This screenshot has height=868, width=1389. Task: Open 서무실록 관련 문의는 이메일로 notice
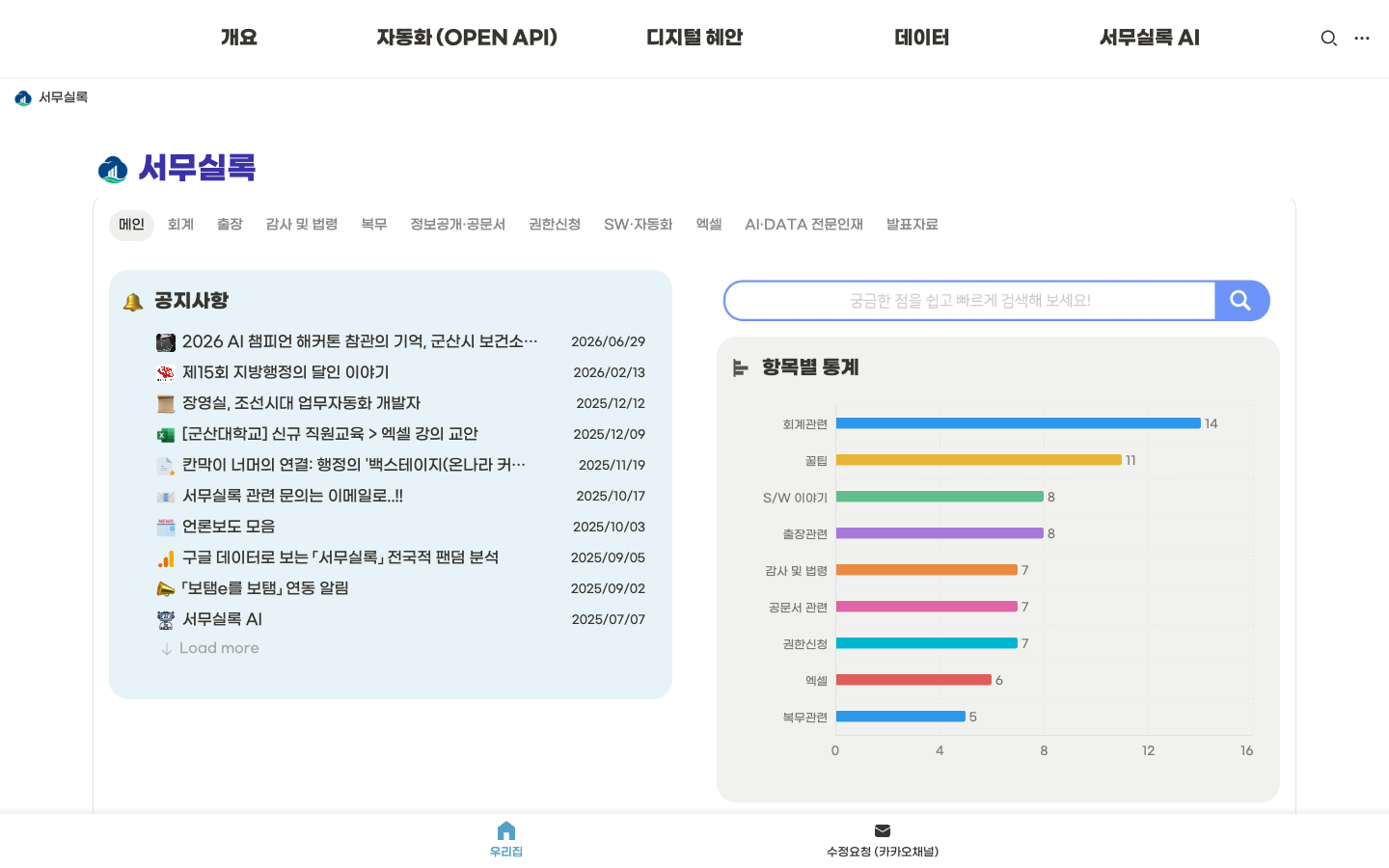292,496
